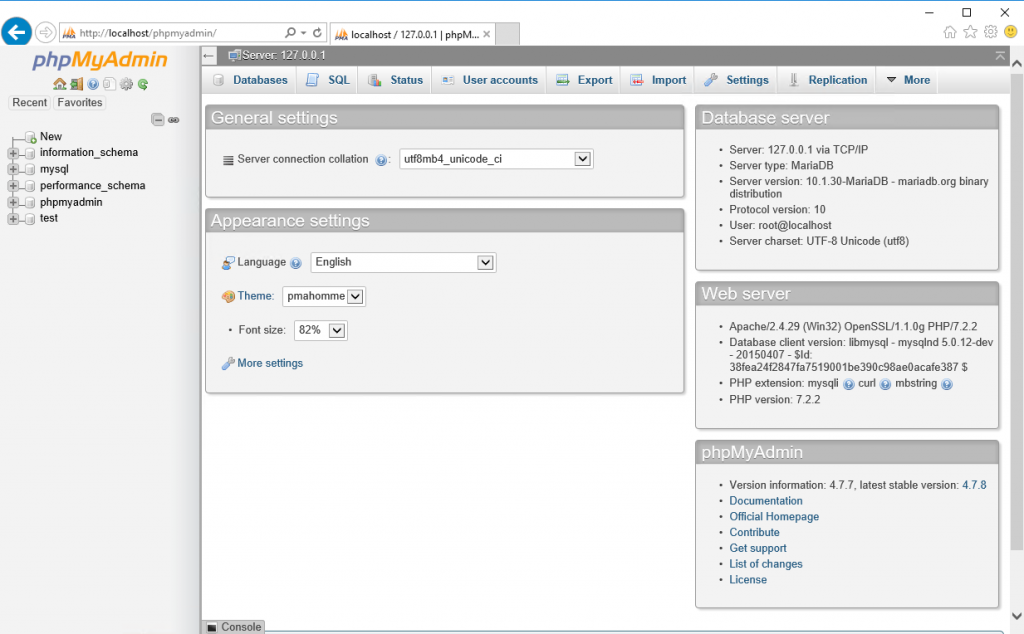Open the License link
Image resolution: width=1024 pixels, height=634 pixels.
tap(748, 579)
